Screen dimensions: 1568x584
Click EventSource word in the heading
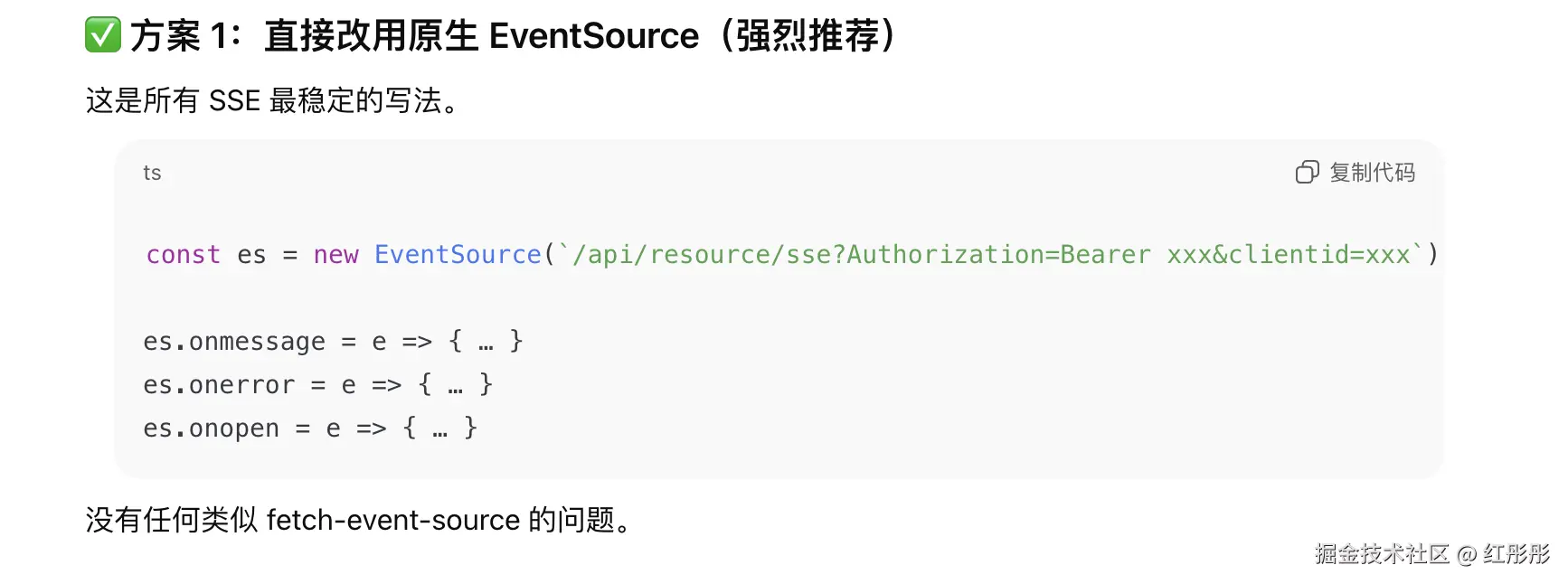point(594,36)
